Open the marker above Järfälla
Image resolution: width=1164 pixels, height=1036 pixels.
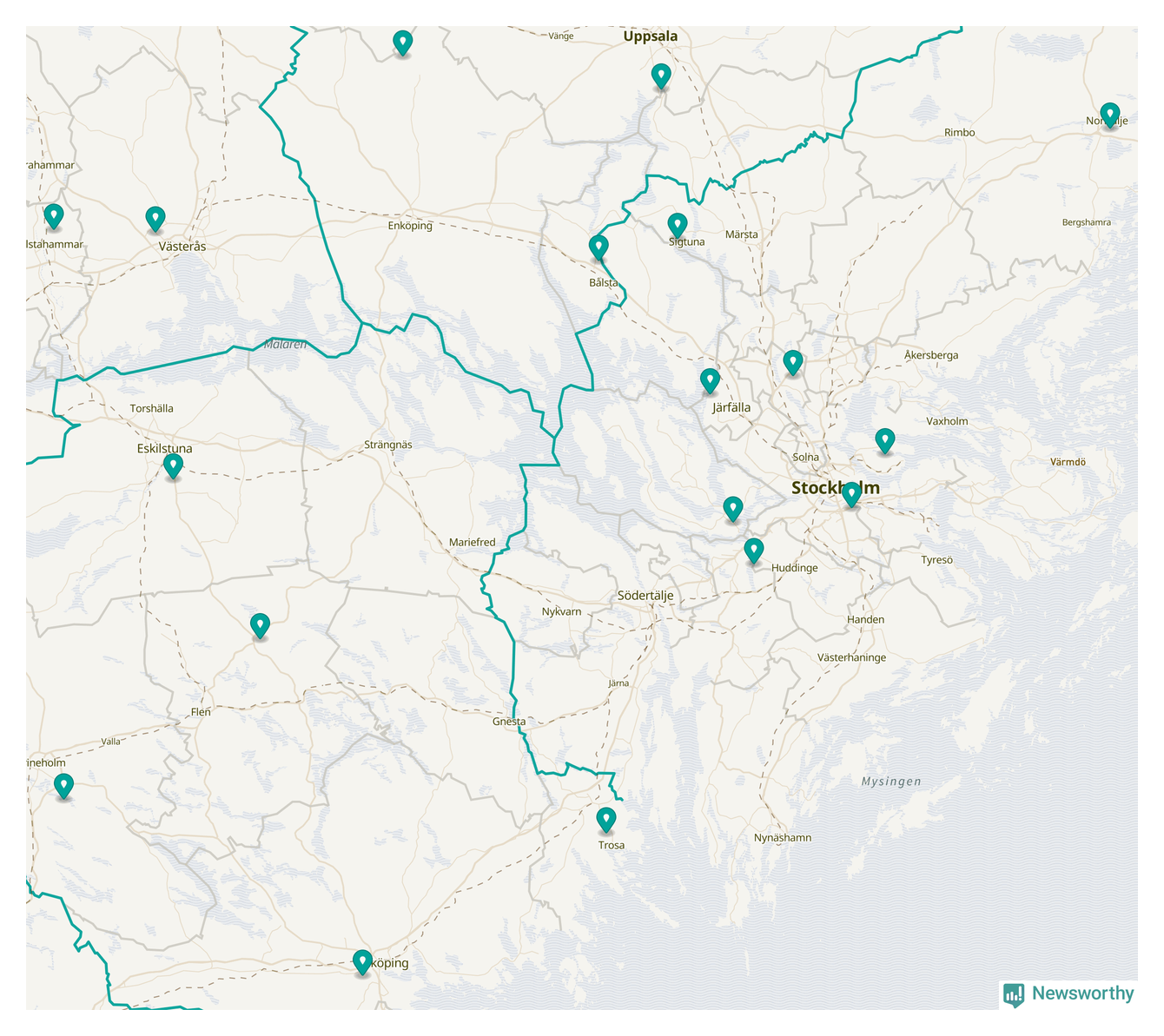[x=710, y=380]
